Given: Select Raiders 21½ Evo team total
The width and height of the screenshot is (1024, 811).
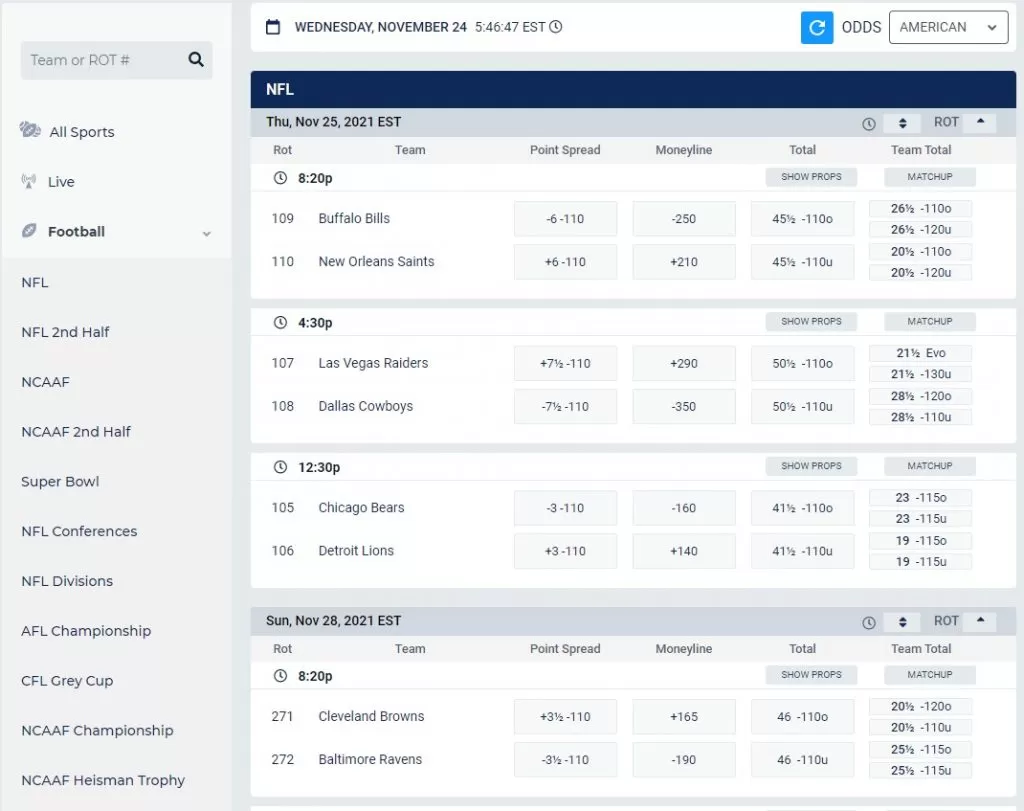Looking at the screenshot, I should 921,353.
